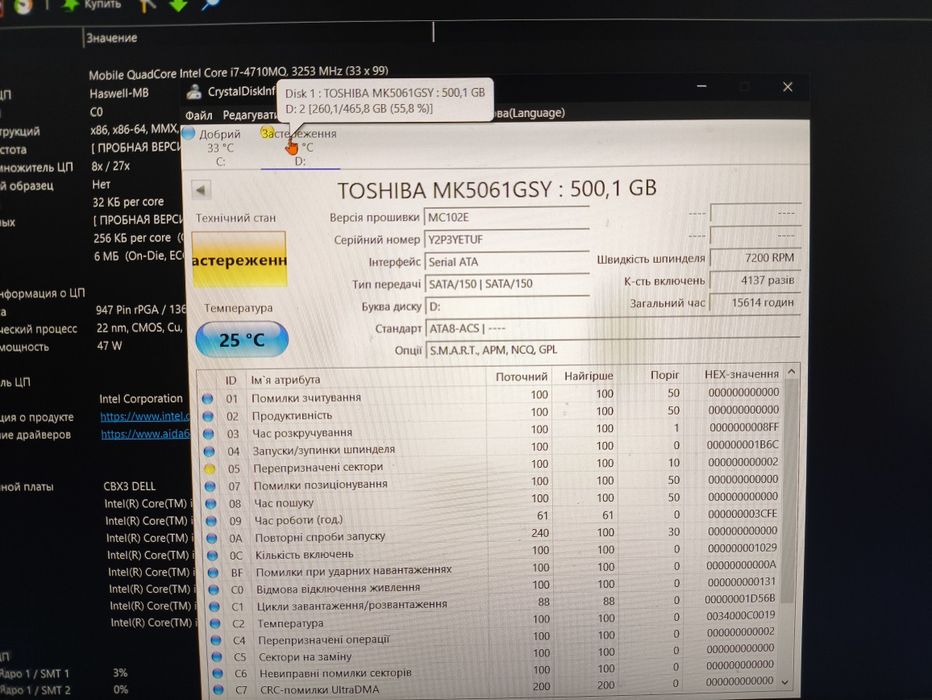Click the Ім'я атрибута column header

point(285,380)
